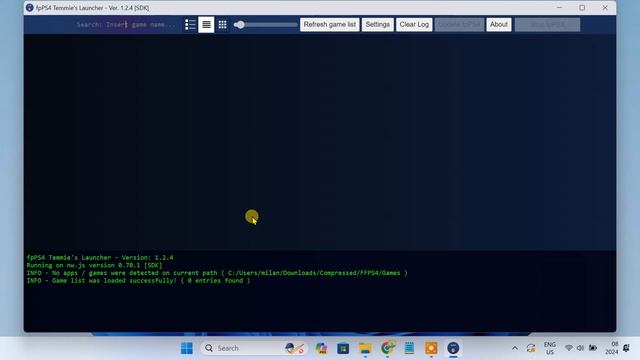Click the fpPS4 launcher icon in the title bar
The image size is (640, 360).
tap(29, 8)
